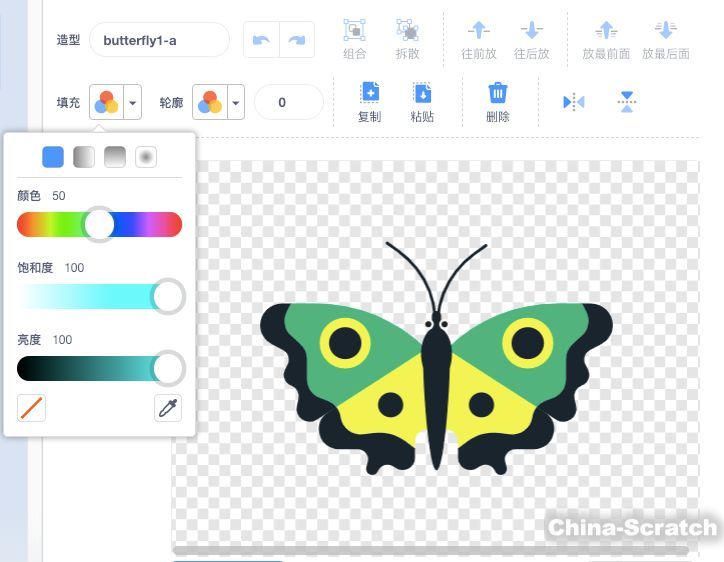Select solid color fill mode

(x=53, y=156)
